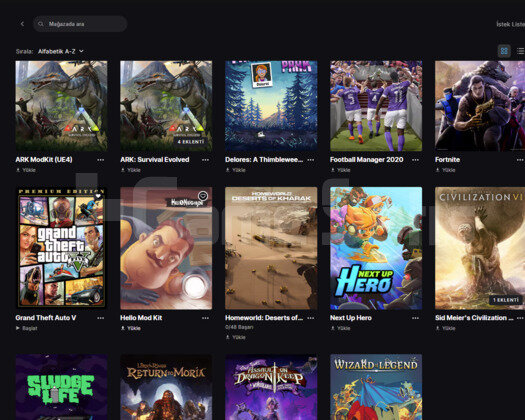Open Civilization VI cover art

[480, 248]
